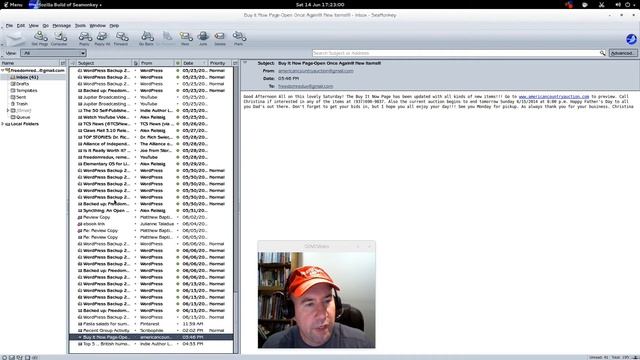Click the webcam video thumbnail

(316, 300)
